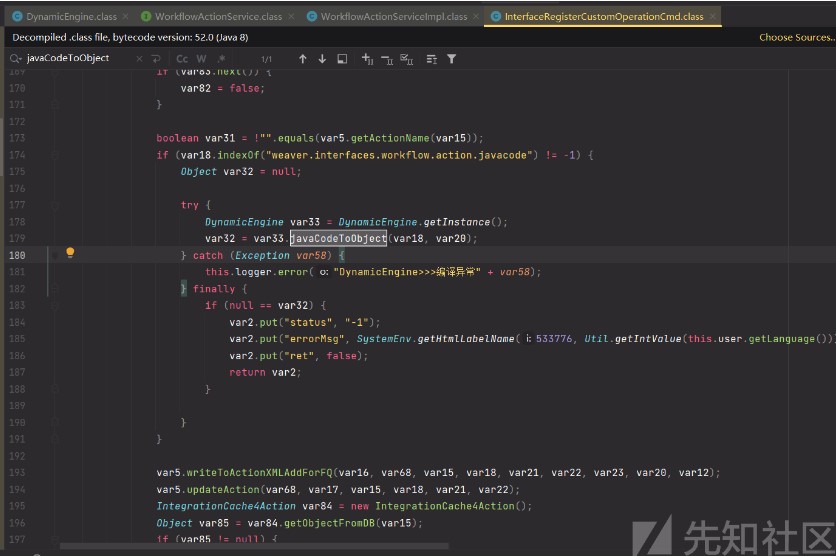Click InterfaceRegisterCustomOperationCmd.class tab file icon
This screenshot has height=556, width=836.
point(496,17)
